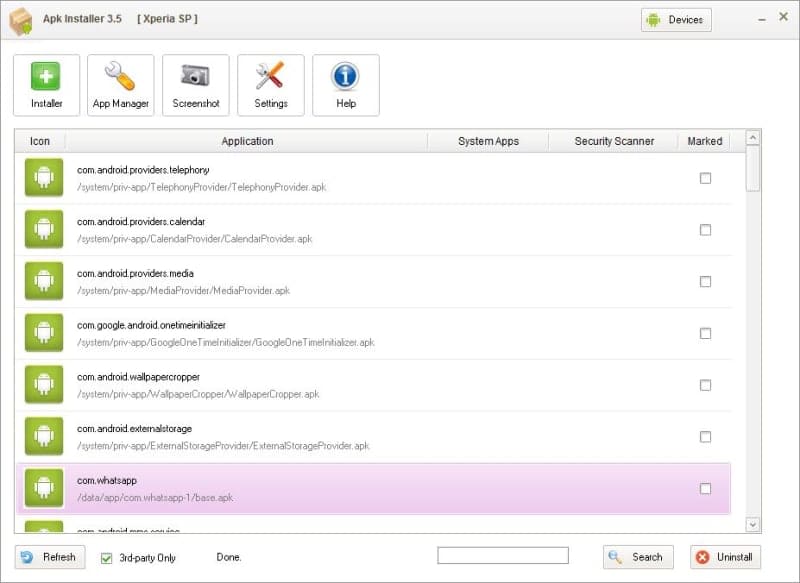Select com.android.externalstorage package name
Image resolution: width=800 pixels, height=583 pixels.
134,429
